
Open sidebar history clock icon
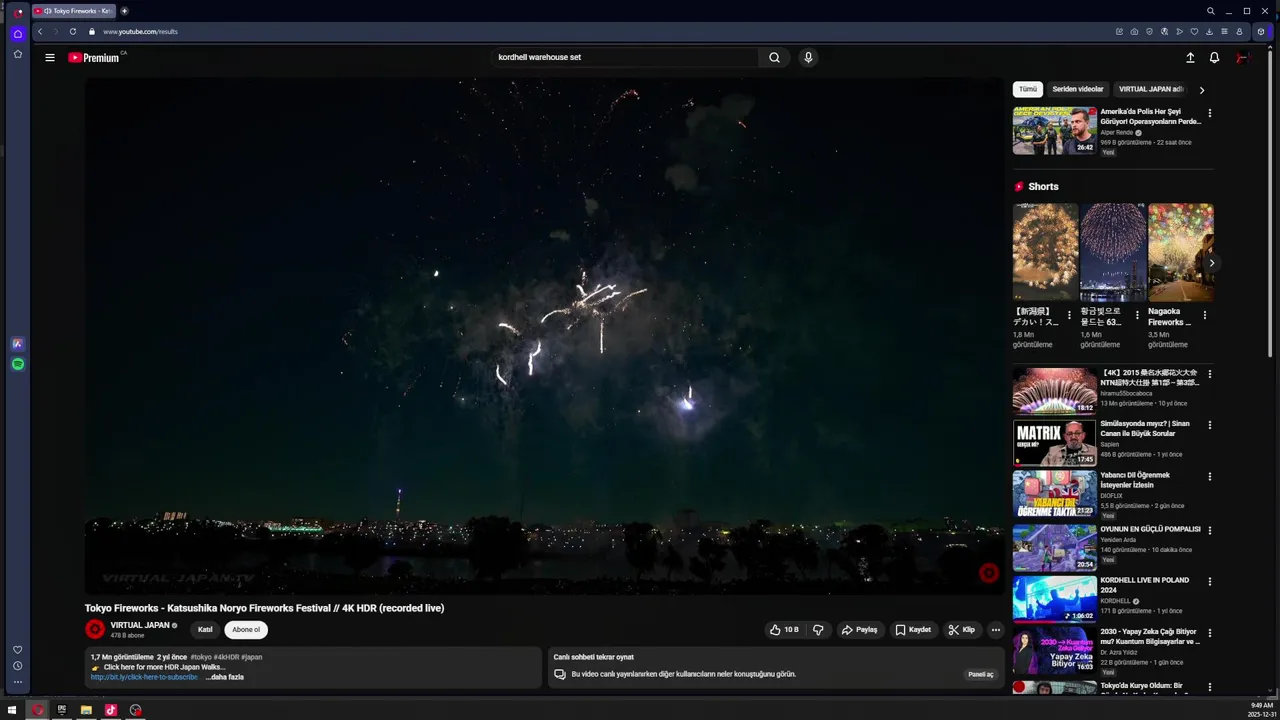[x=17, y=666]
